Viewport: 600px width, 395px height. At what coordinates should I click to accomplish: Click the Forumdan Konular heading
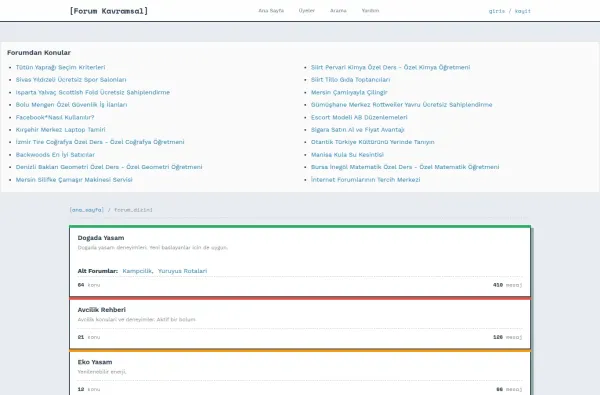[x=39, y=52]
